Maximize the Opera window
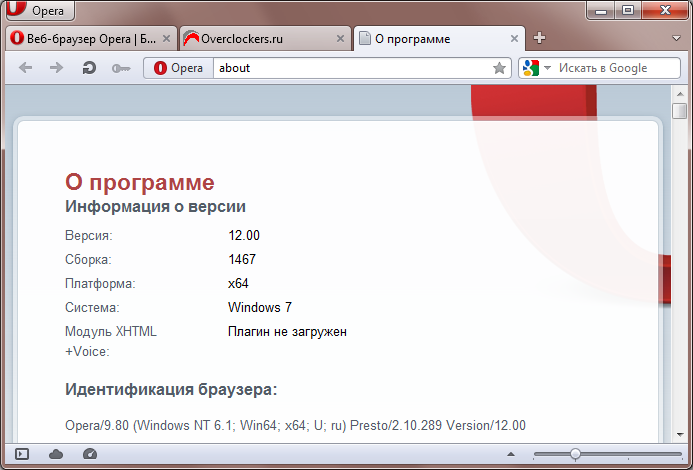This screenshot has height=470, width=693. [628, 10]
